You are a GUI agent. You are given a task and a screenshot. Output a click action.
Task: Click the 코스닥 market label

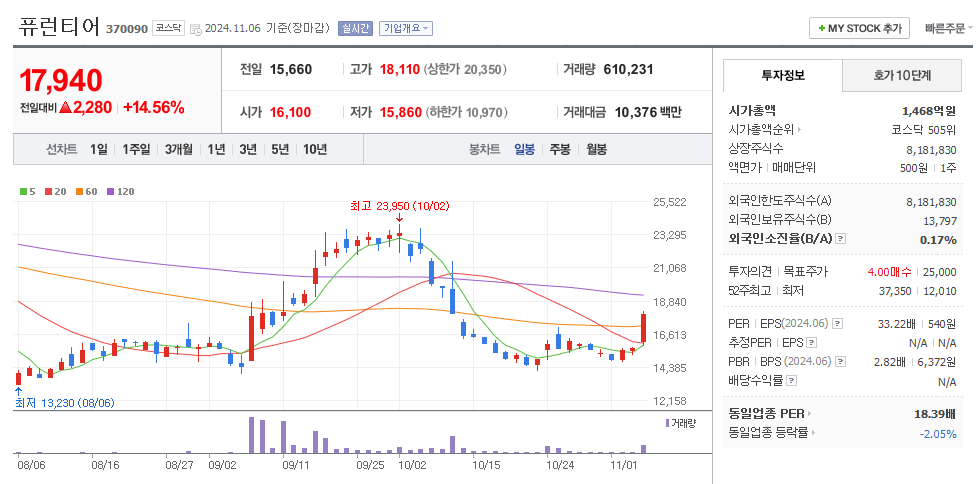point(169,29)
